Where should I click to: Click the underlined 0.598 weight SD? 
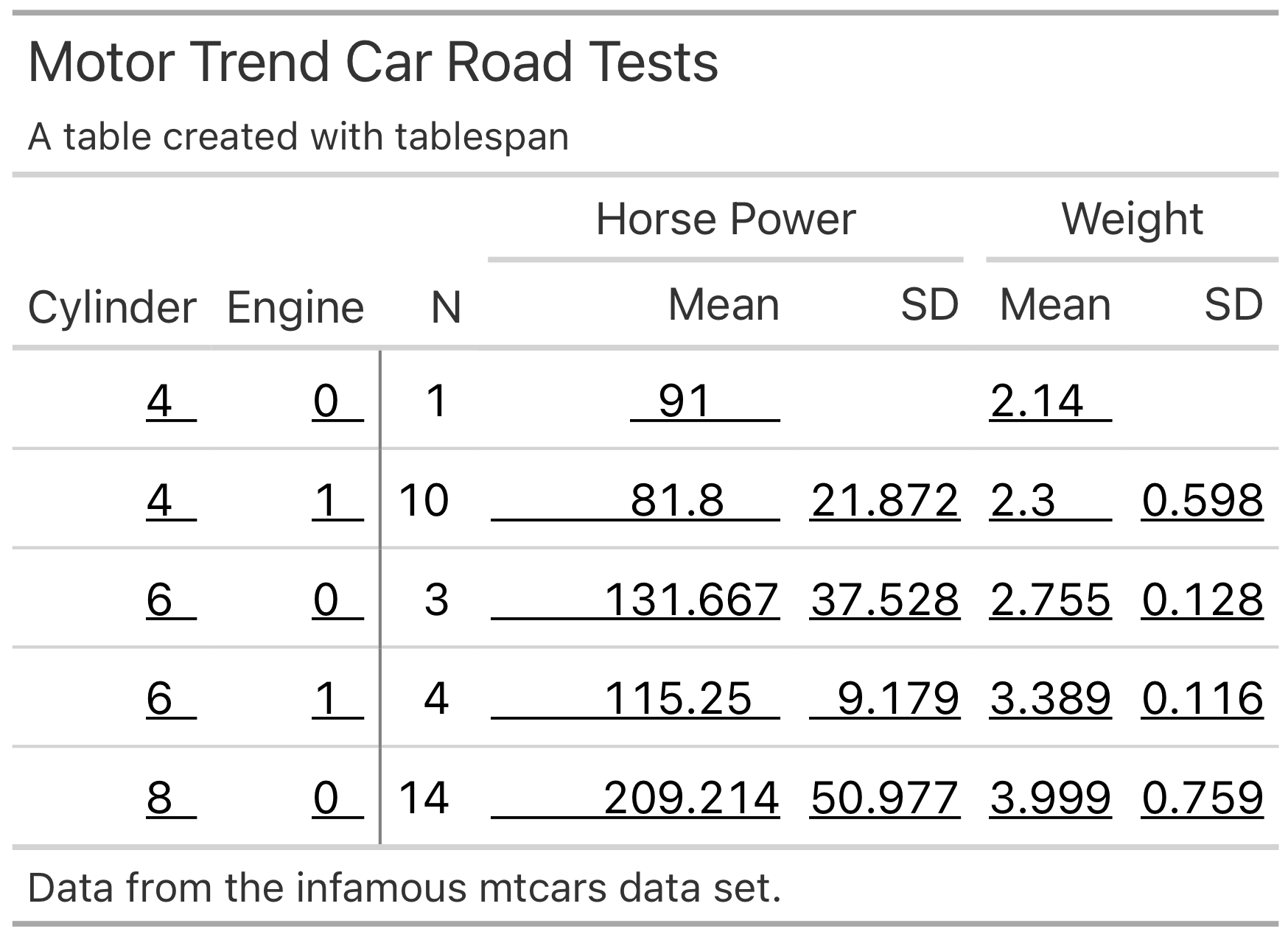1203,501
